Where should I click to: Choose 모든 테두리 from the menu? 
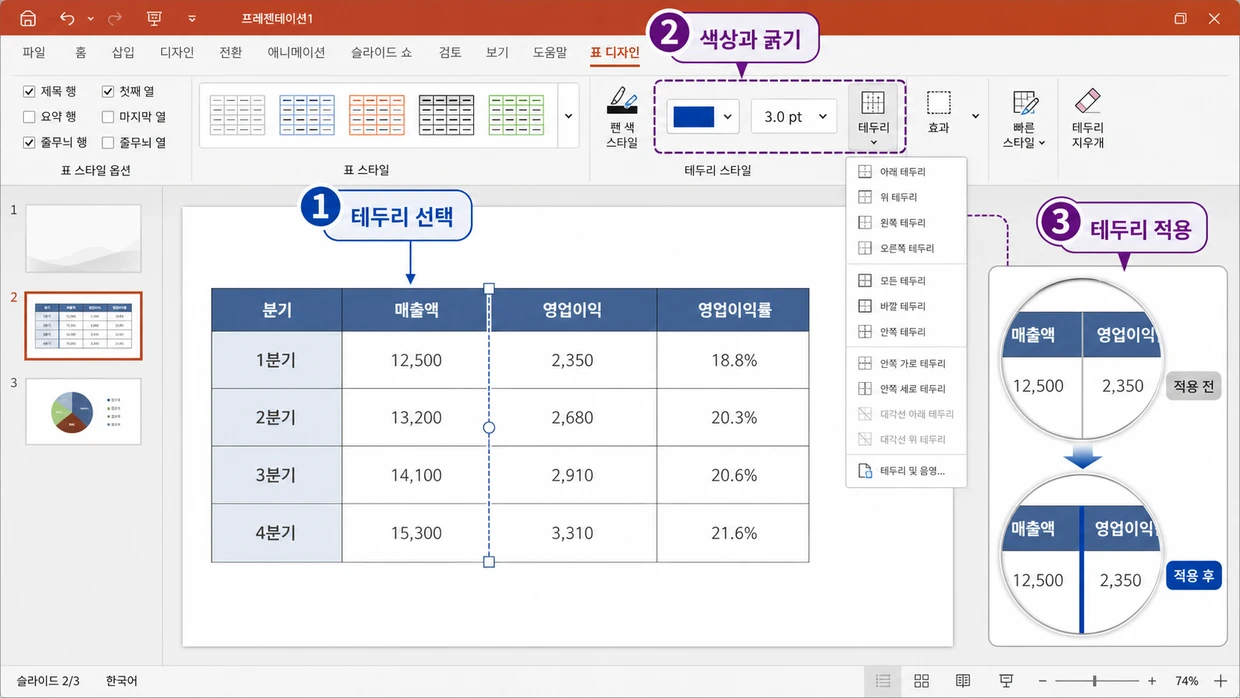(x=906, y=281)
